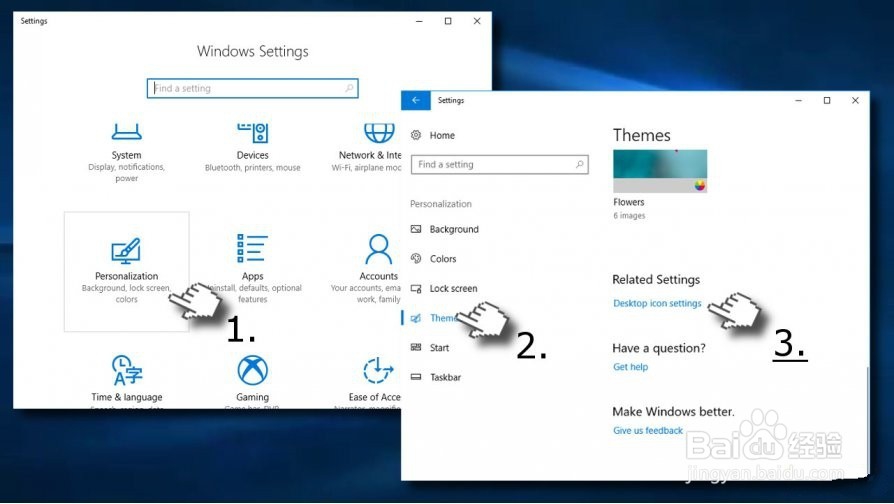Click the Personalization section label in sidebar
The width and height of the screenshot is (894, 504).
coord(441,204)
